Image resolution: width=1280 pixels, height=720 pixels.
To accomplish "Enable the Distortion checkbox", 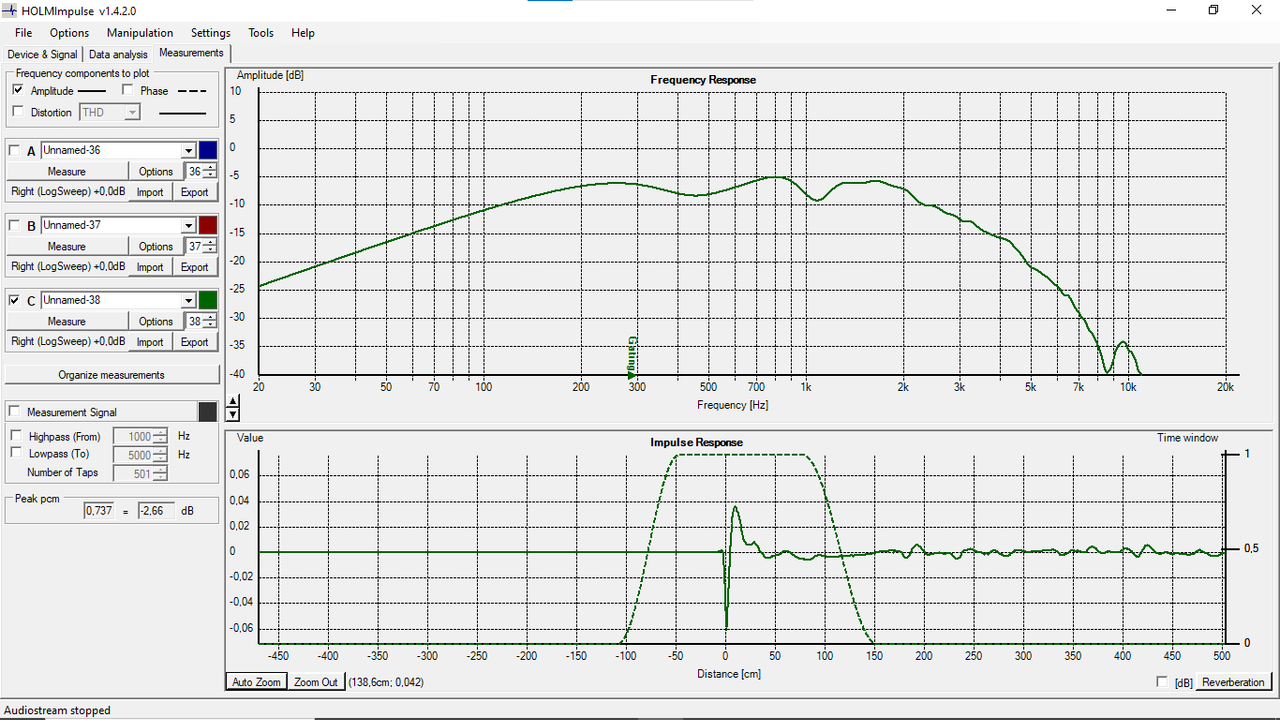I will (x=17, y=112).
